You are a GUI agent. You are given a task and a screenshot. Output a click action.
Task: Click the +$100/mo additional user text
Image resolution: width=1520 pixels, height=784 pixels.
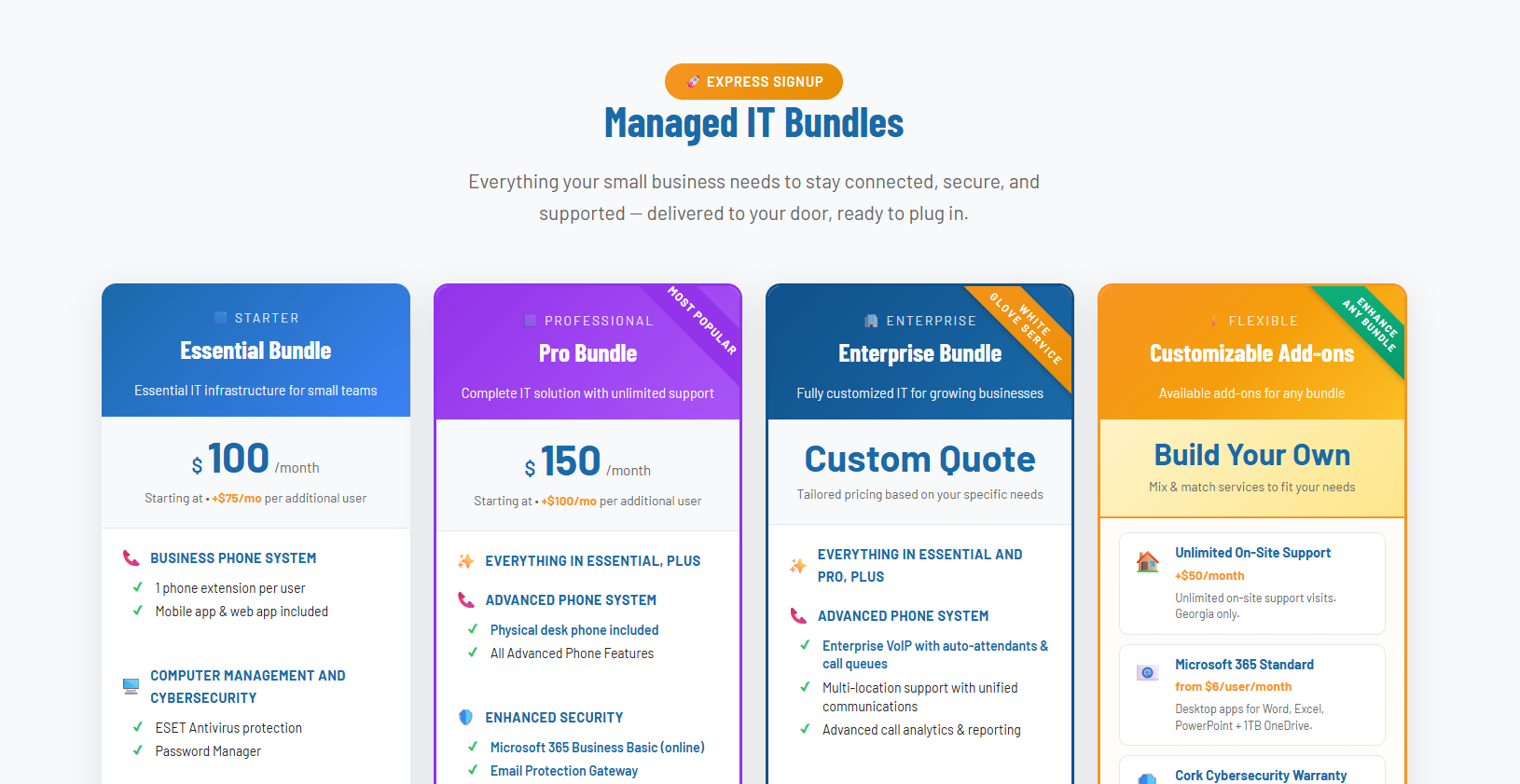click(569, 501)
